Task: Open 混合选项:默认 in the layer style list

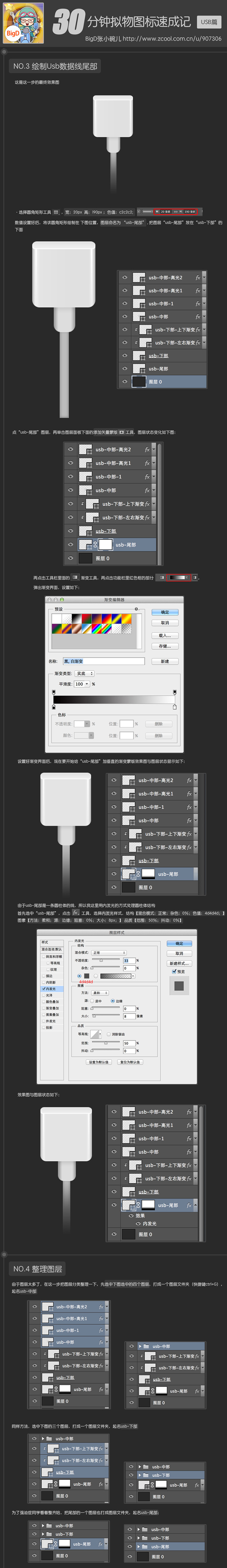Action: (x=52, y=950)
